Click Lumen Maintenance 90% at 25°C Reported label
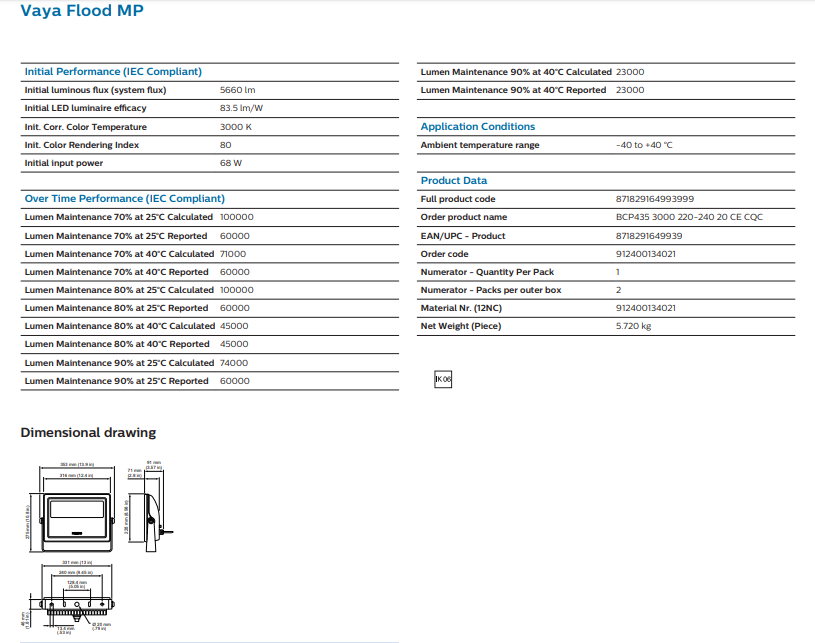 pyautogui.click(x=116, y=381)
